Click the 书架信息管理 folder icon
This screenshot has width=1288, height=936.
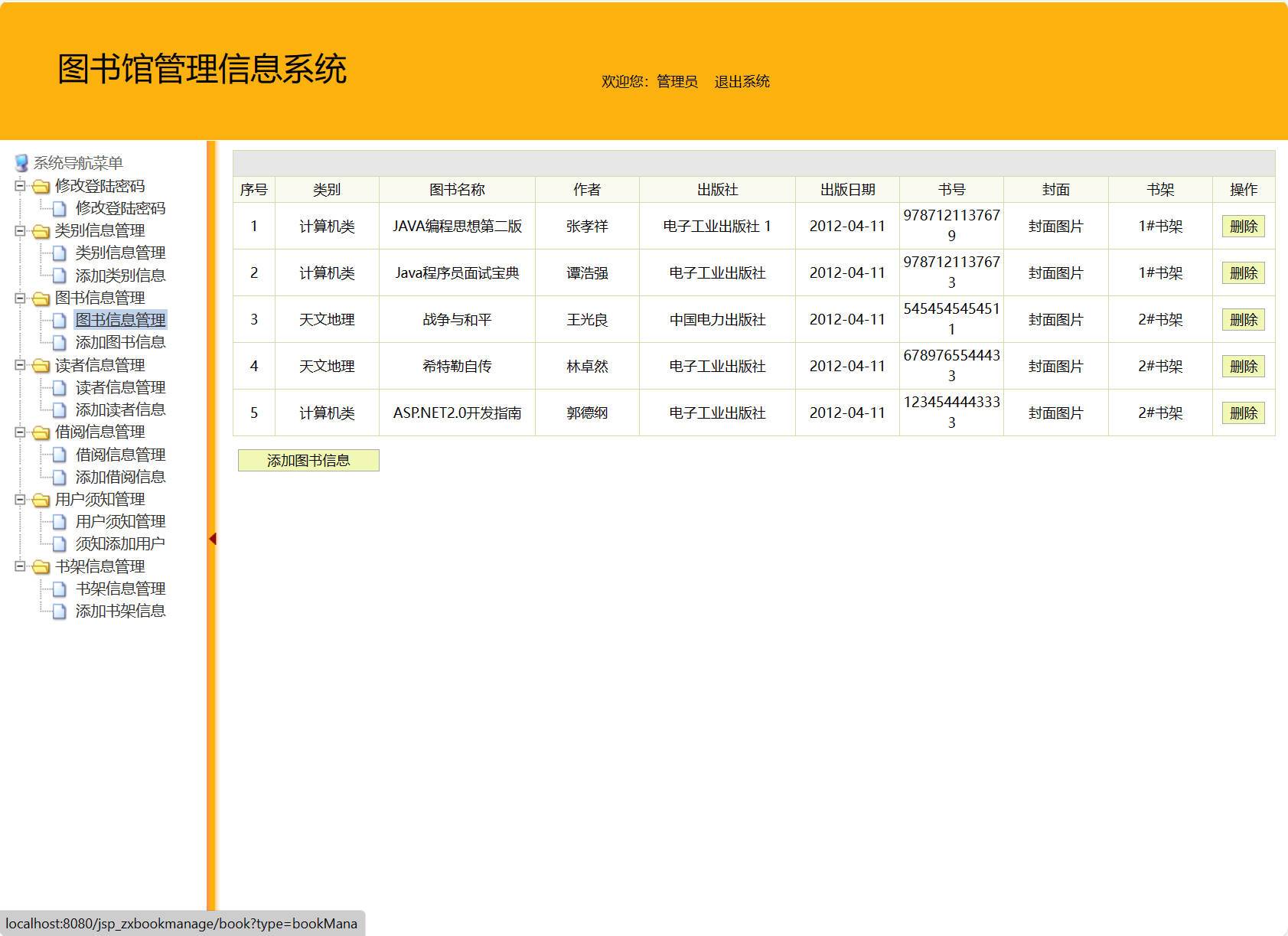pyautogui.click(x=41, y=567)
